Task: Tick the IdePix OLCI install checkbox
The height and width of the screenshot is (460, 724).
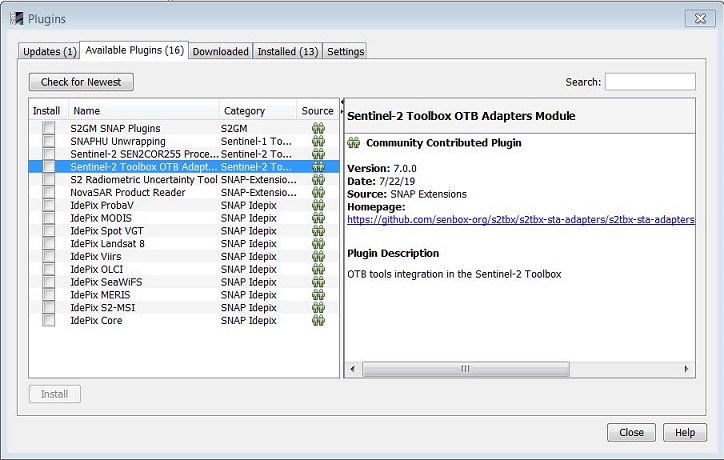Action: tap(48, 269)
